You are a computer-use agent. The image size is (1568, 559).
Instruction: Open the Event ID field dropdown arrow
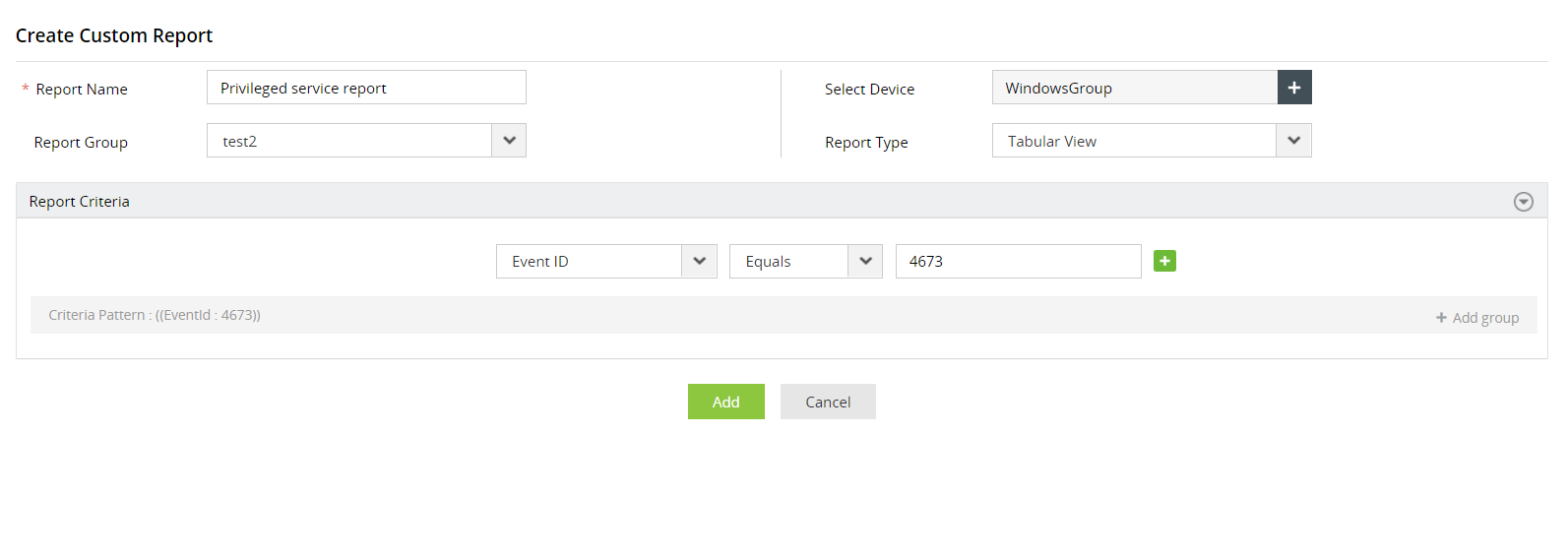(x=699, y=262)
